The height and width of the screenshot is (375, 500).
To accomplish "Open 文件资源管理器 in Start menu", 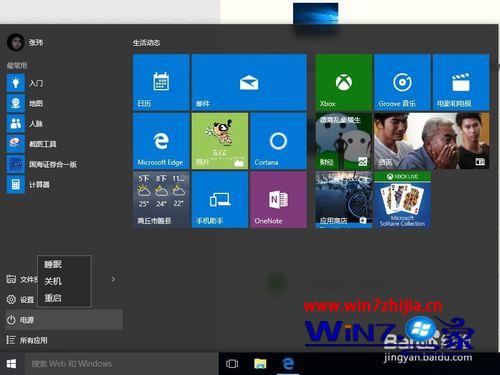I will [21, 279].
